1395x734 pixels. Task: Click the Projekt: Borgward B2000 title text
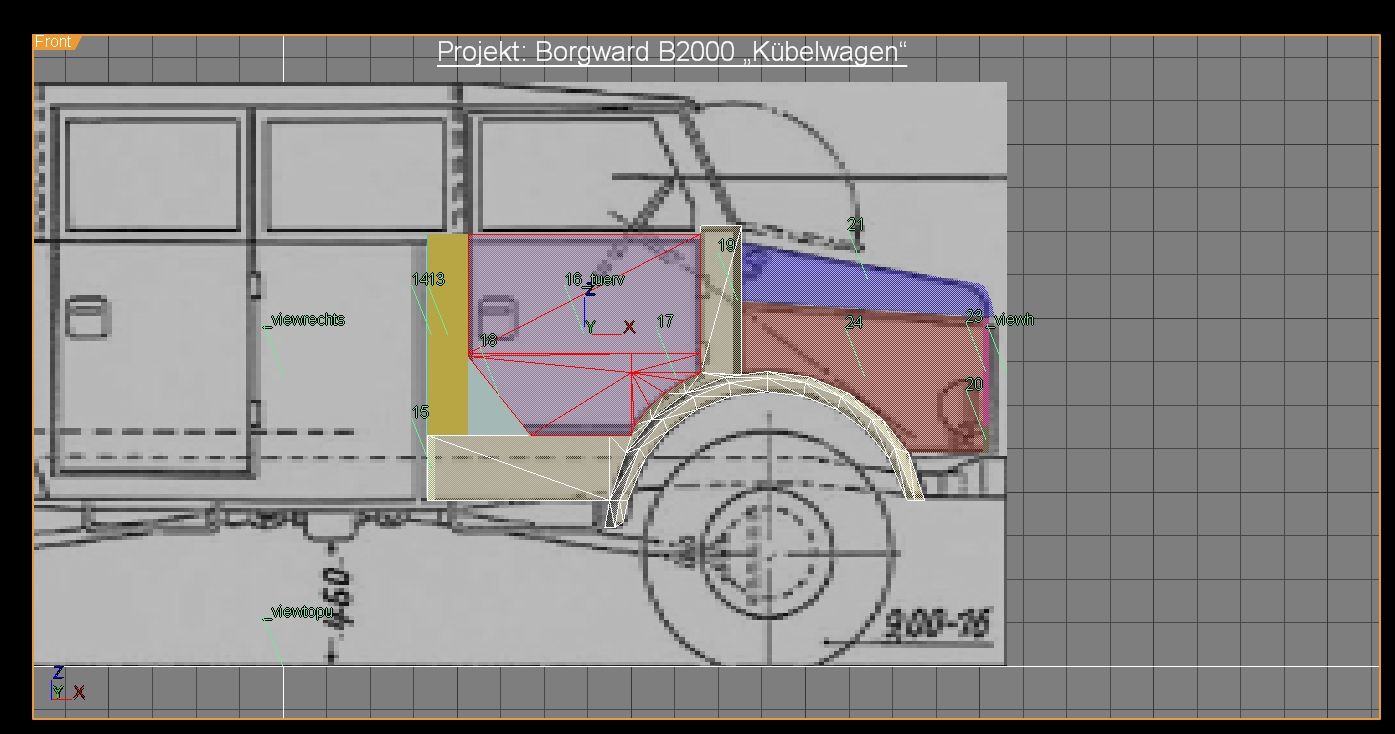pos(672,52)
